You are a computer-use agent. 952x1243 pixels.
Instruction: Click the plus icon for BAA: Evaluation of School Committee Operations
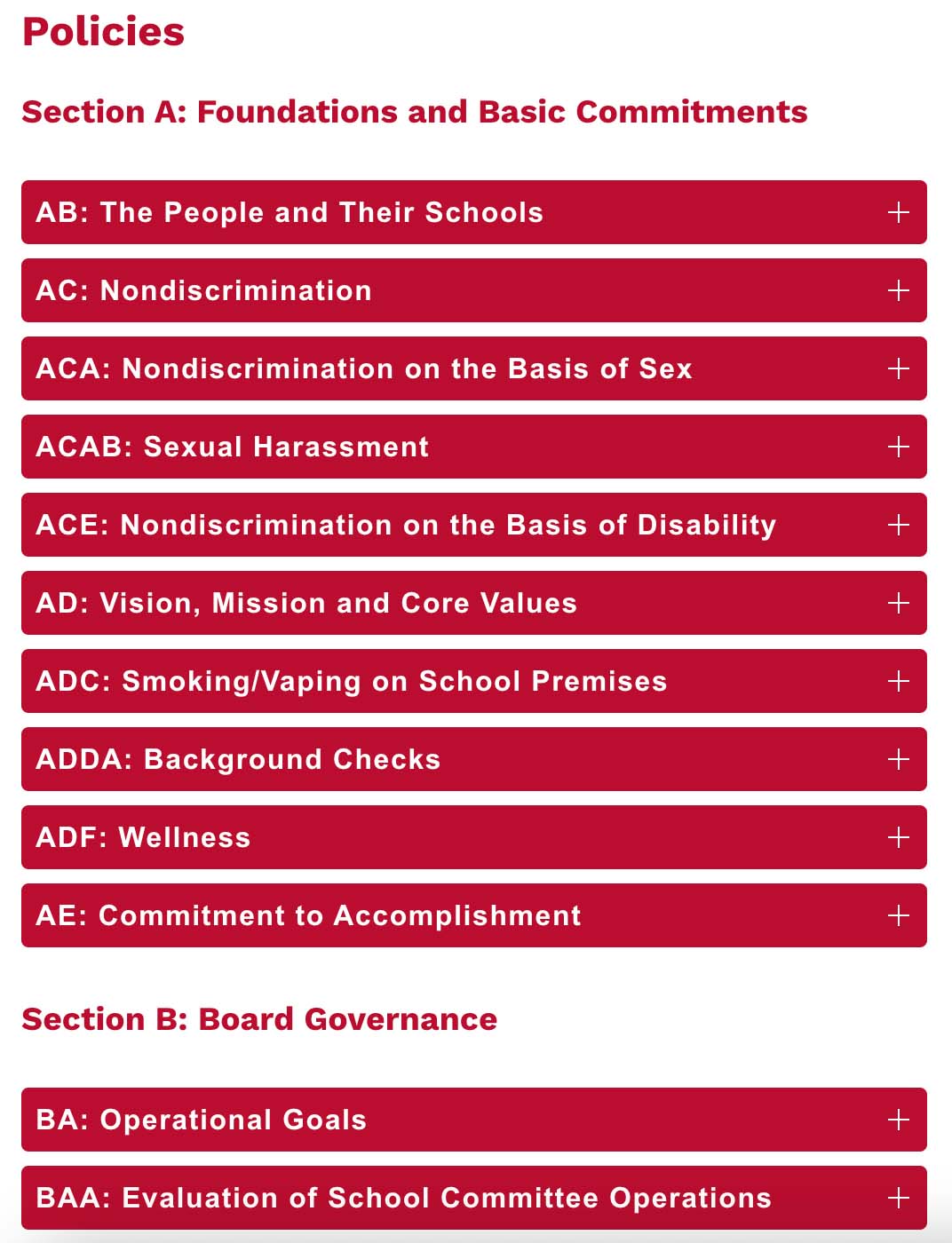coord(898,1197)
